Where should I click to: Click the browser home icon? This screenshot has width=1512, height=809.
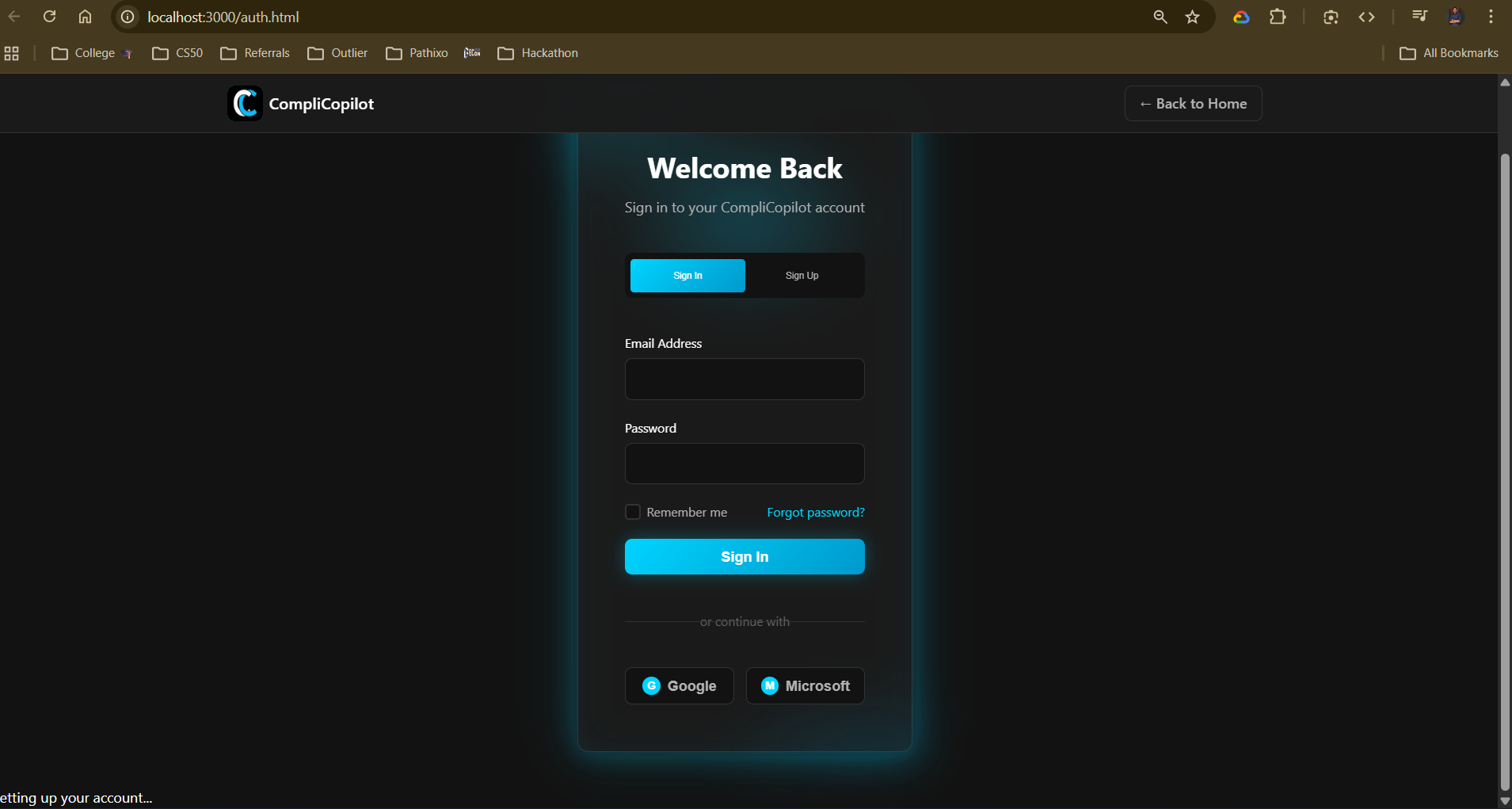(85, 17)
